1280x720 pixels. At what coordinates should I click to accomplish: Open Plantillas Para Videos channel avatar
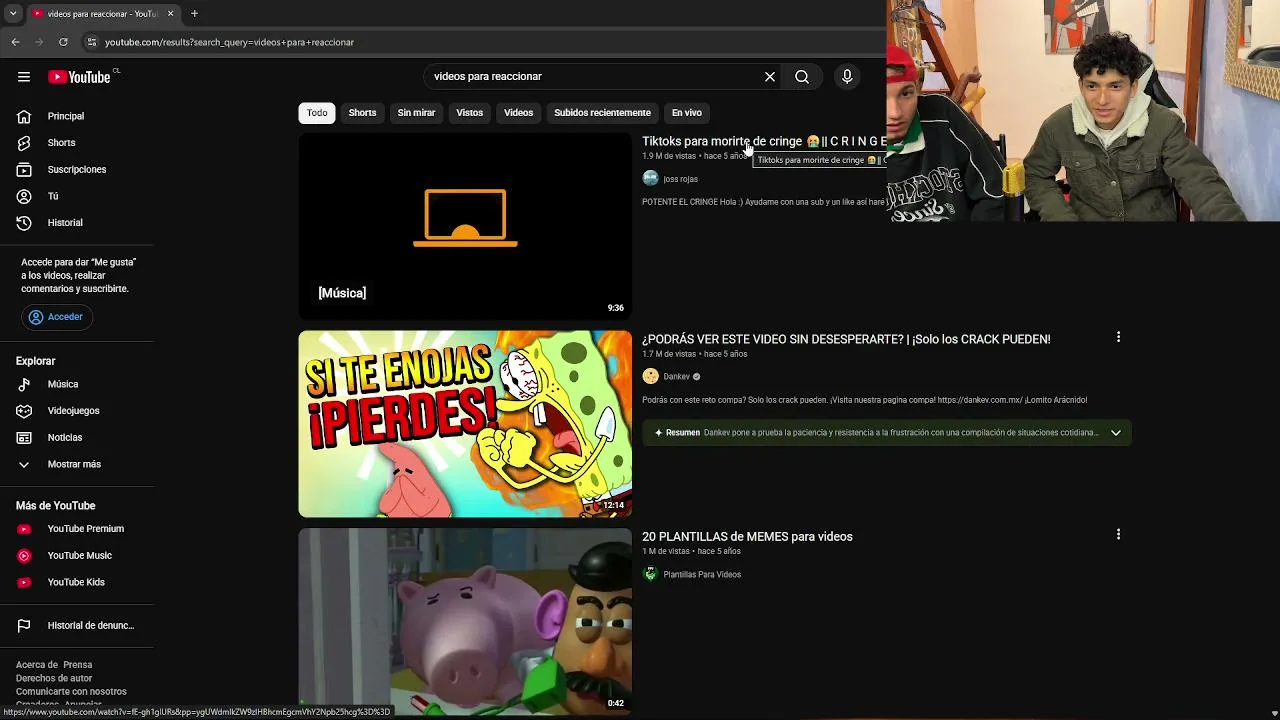pos(651,575)
